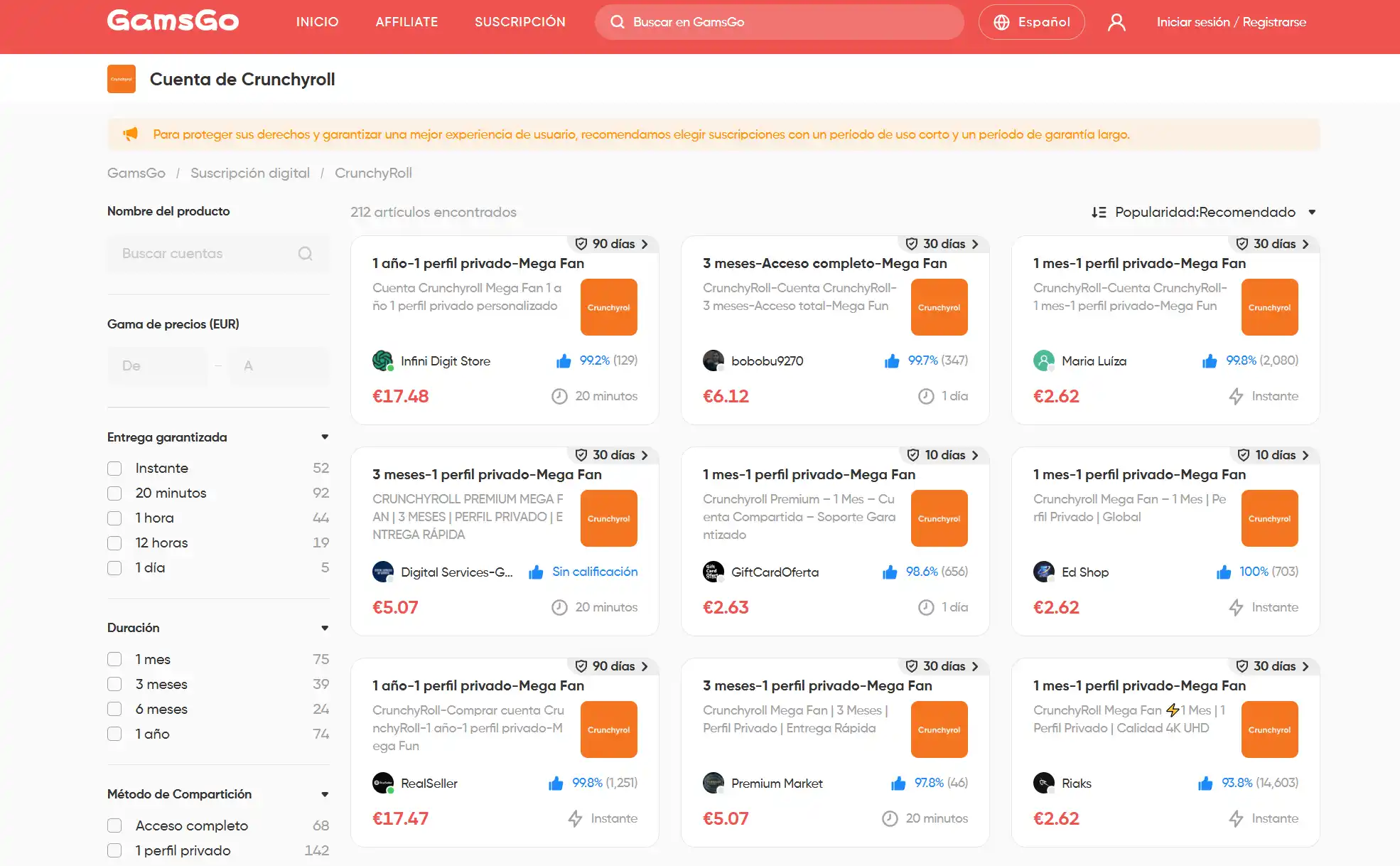This screenshot has height=866, width=1400.
Task: Click the De minimum price field
Action: point(157,366)
